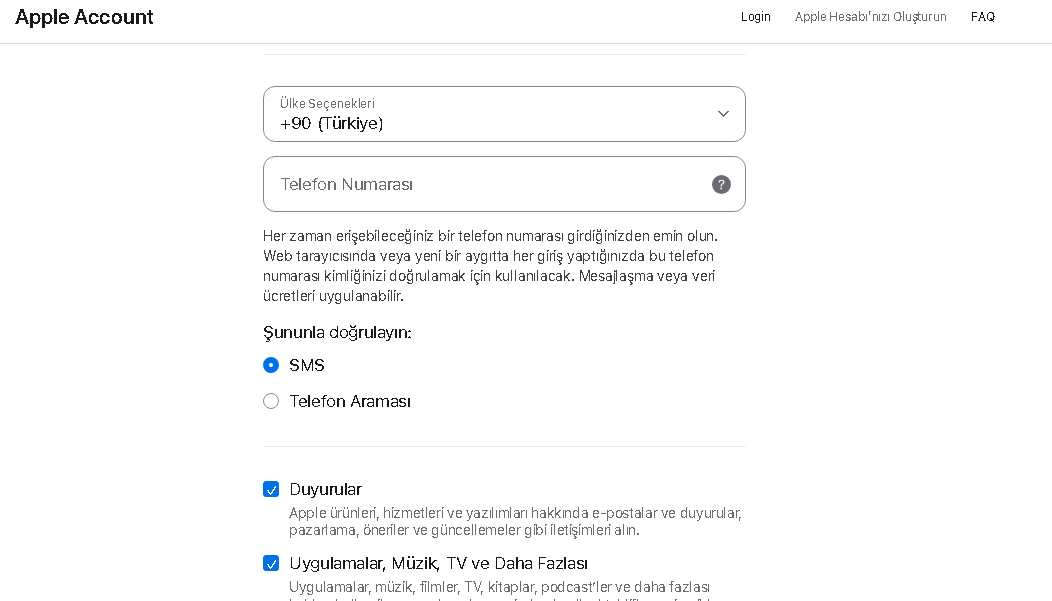Click the Şununla doğrulayın heading
The image size is (1052, 601).
point(337,332)
